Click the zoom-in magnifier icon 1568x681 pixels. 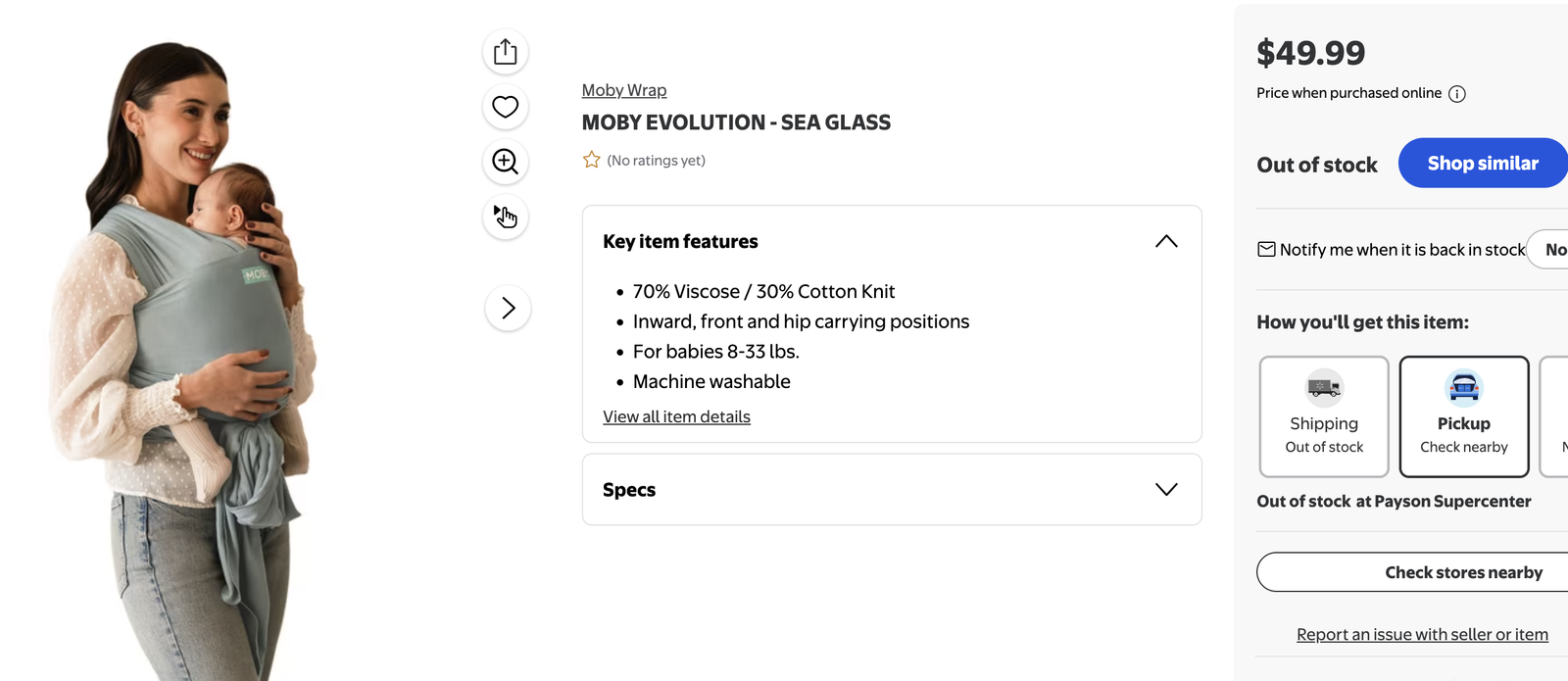point(506,161)
